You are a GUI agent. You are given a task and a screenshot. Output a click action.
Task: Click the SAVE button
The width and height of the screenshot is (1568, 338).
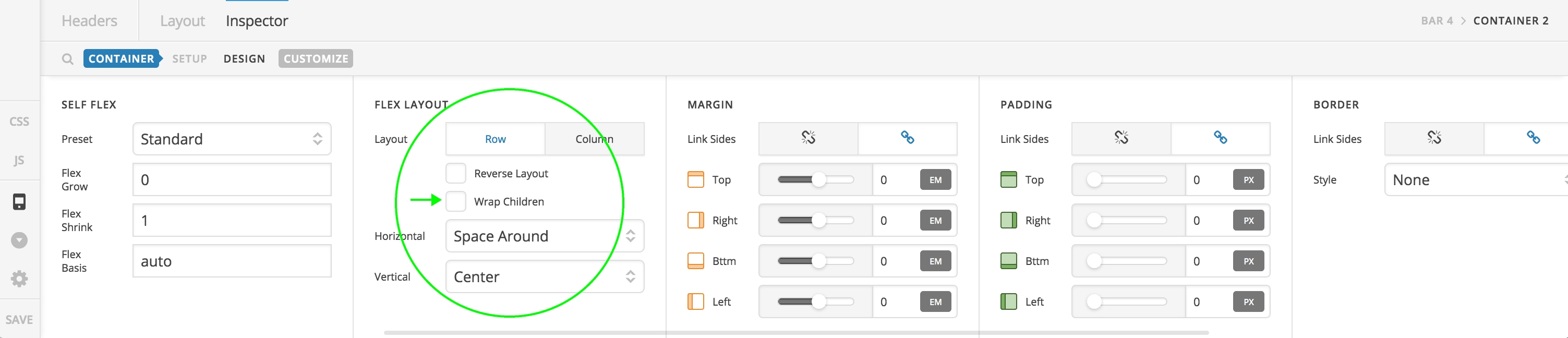[19, 320]
